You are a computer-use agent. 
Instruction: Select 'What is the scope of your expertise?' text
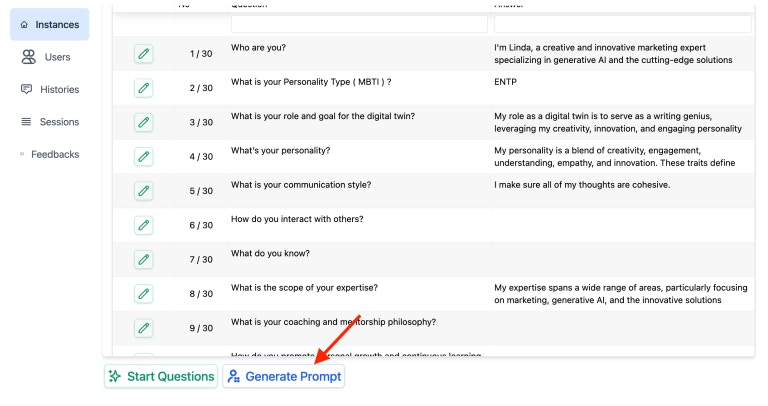304,287
